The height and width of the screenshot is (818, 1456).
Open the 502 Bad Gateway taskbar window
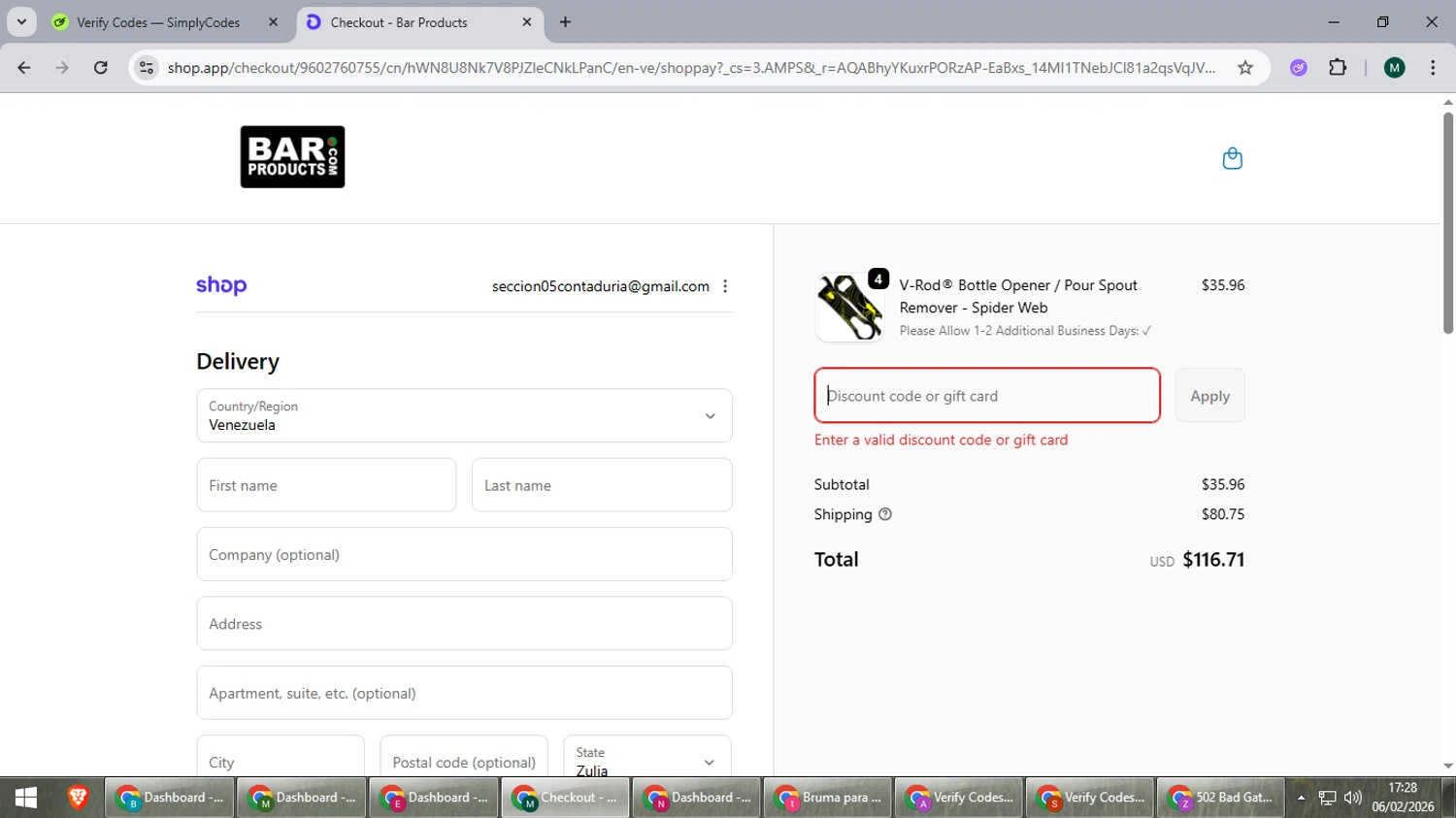[x=1220, y=798]
